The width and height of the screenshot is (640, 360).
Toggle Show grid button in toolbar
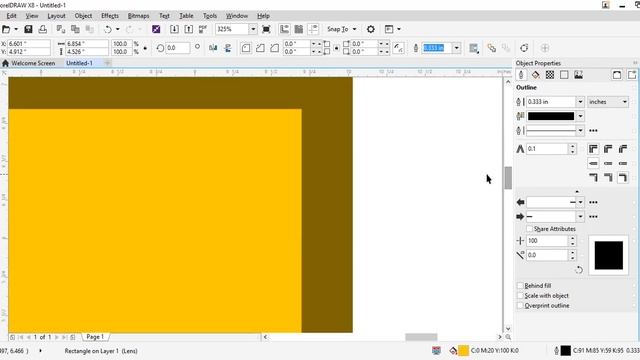click(x=299, y=29)
